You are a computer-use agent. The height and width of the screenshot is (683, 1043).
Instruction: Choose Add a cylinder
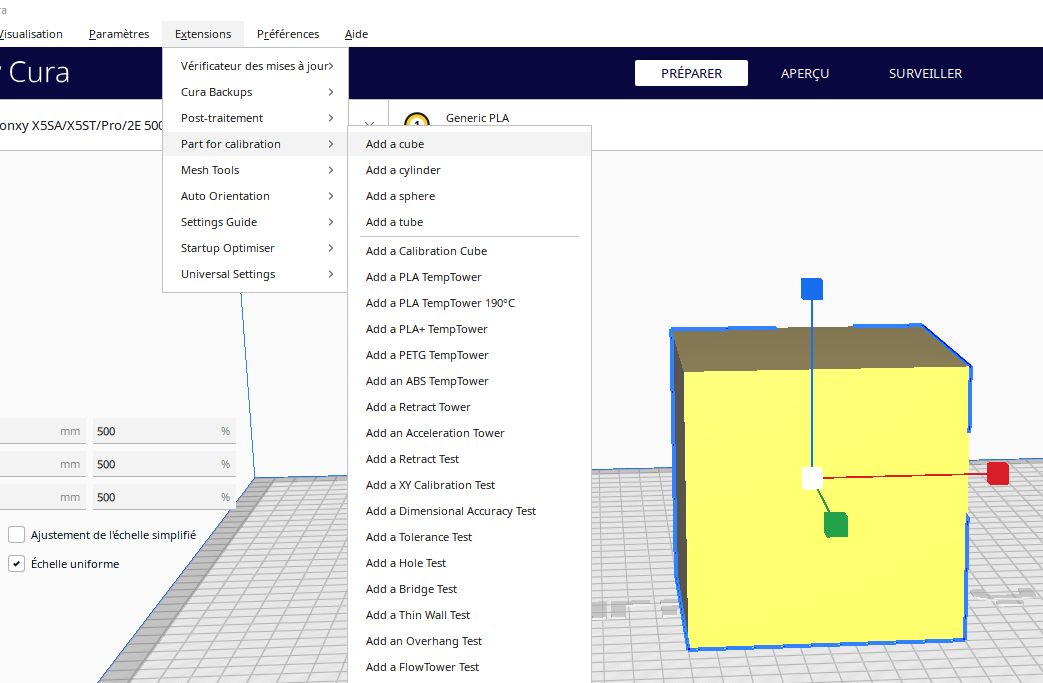tap(470, 170)
